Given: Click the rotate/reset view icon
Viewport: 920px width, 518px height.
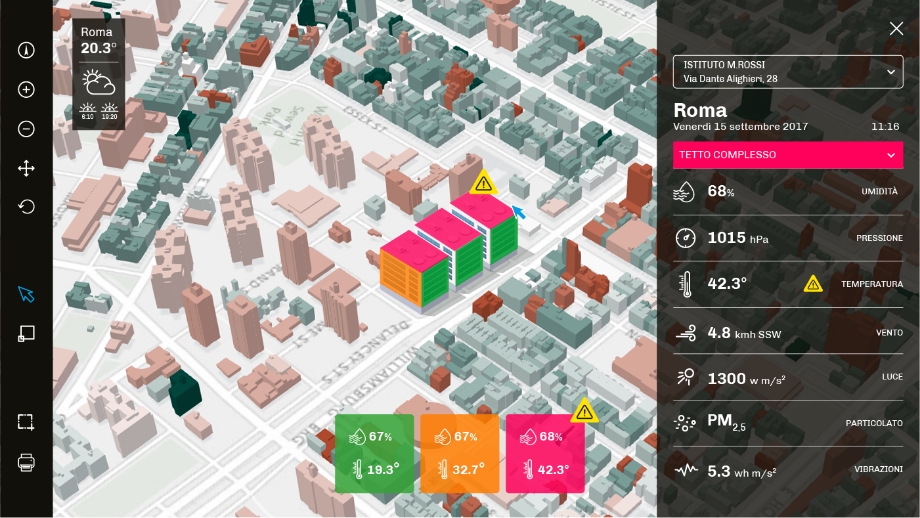Looking at the screenshot, I should [x=26, y=206].
